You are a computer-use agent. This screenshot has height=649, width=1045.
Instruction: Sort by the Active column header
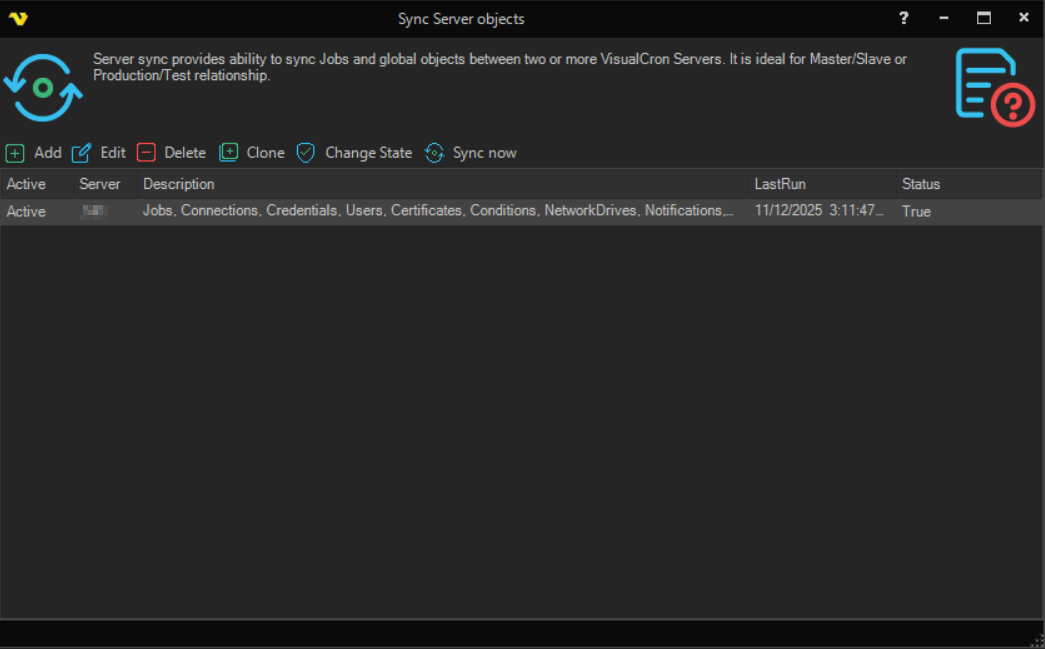tap(27, 184)
